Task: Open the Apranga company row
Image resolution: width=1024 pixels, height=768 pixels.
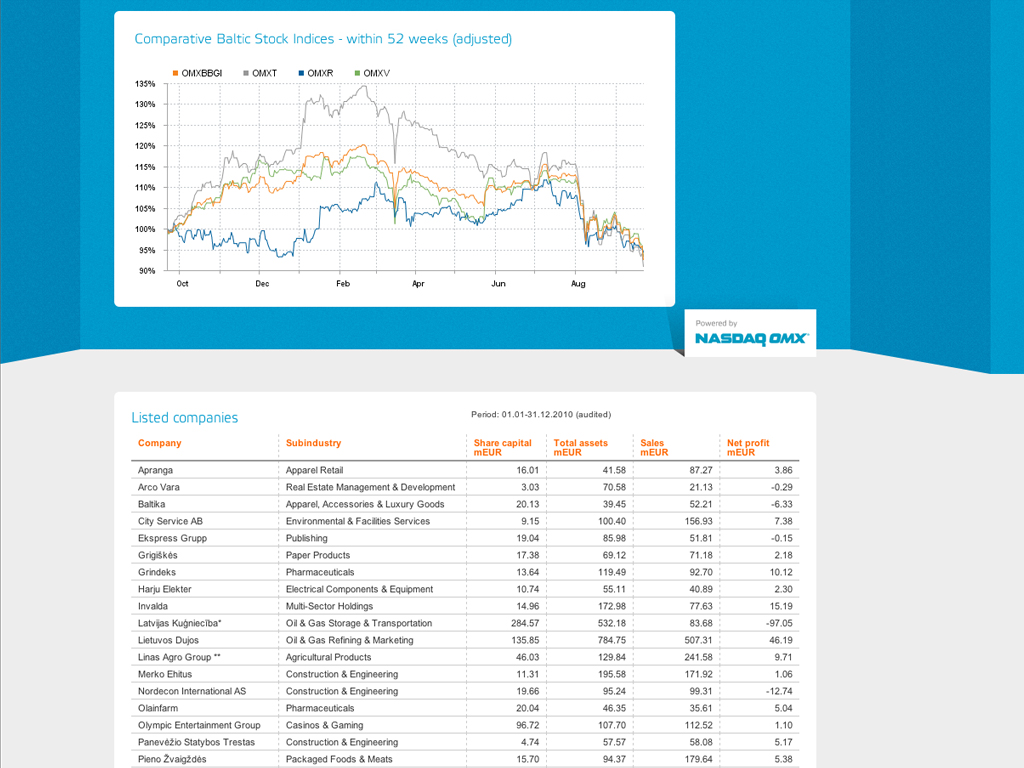Action: (x=156, y=470)
